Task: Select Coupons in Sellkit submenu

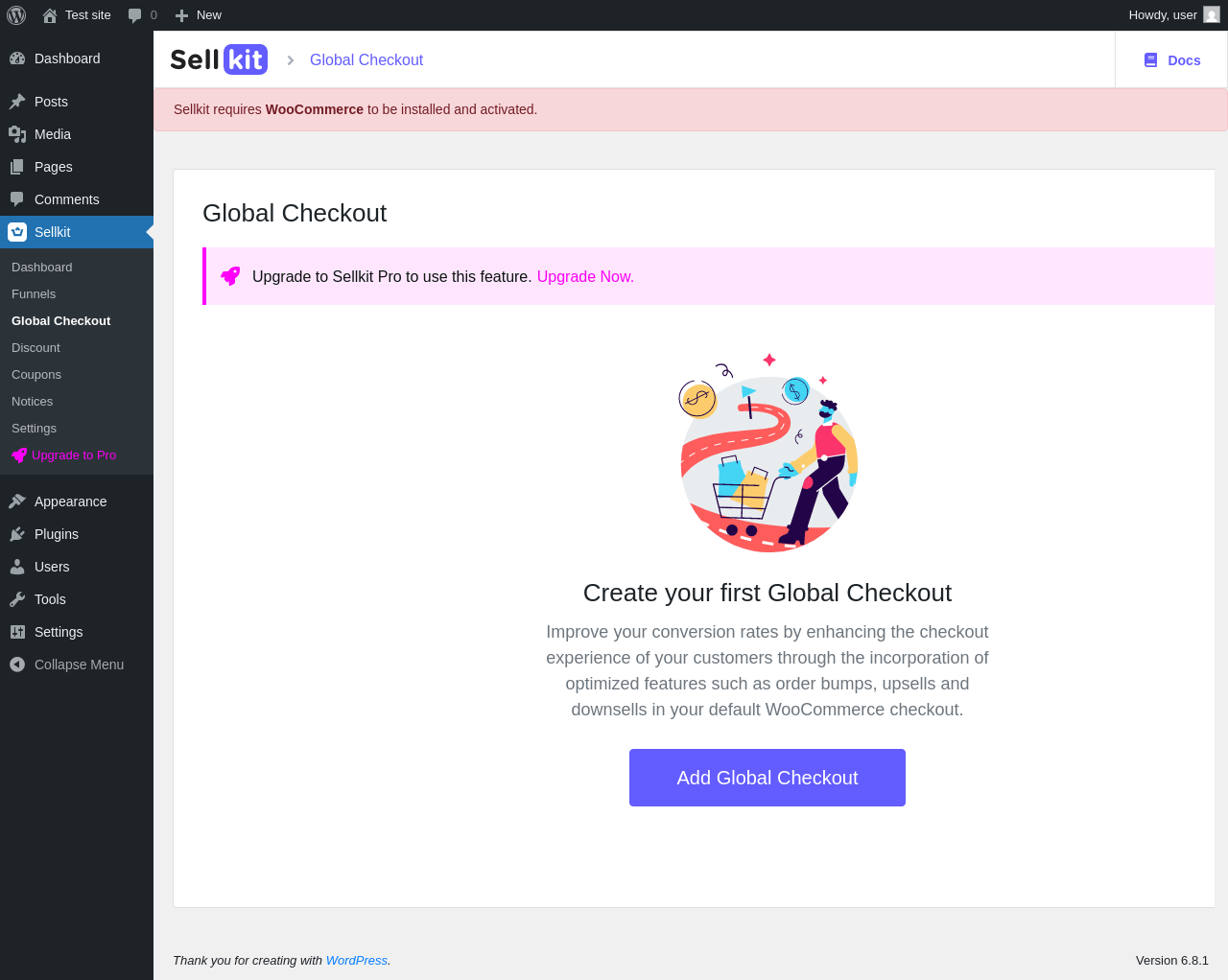Action: click(x=36, y=375)
